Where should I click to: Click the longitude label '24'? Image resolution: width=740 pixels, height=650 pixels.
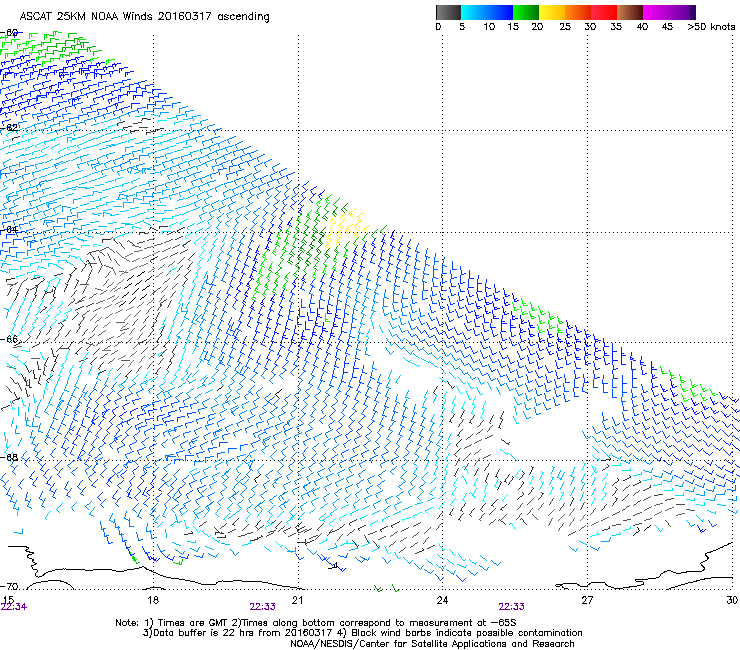[442, 600]
